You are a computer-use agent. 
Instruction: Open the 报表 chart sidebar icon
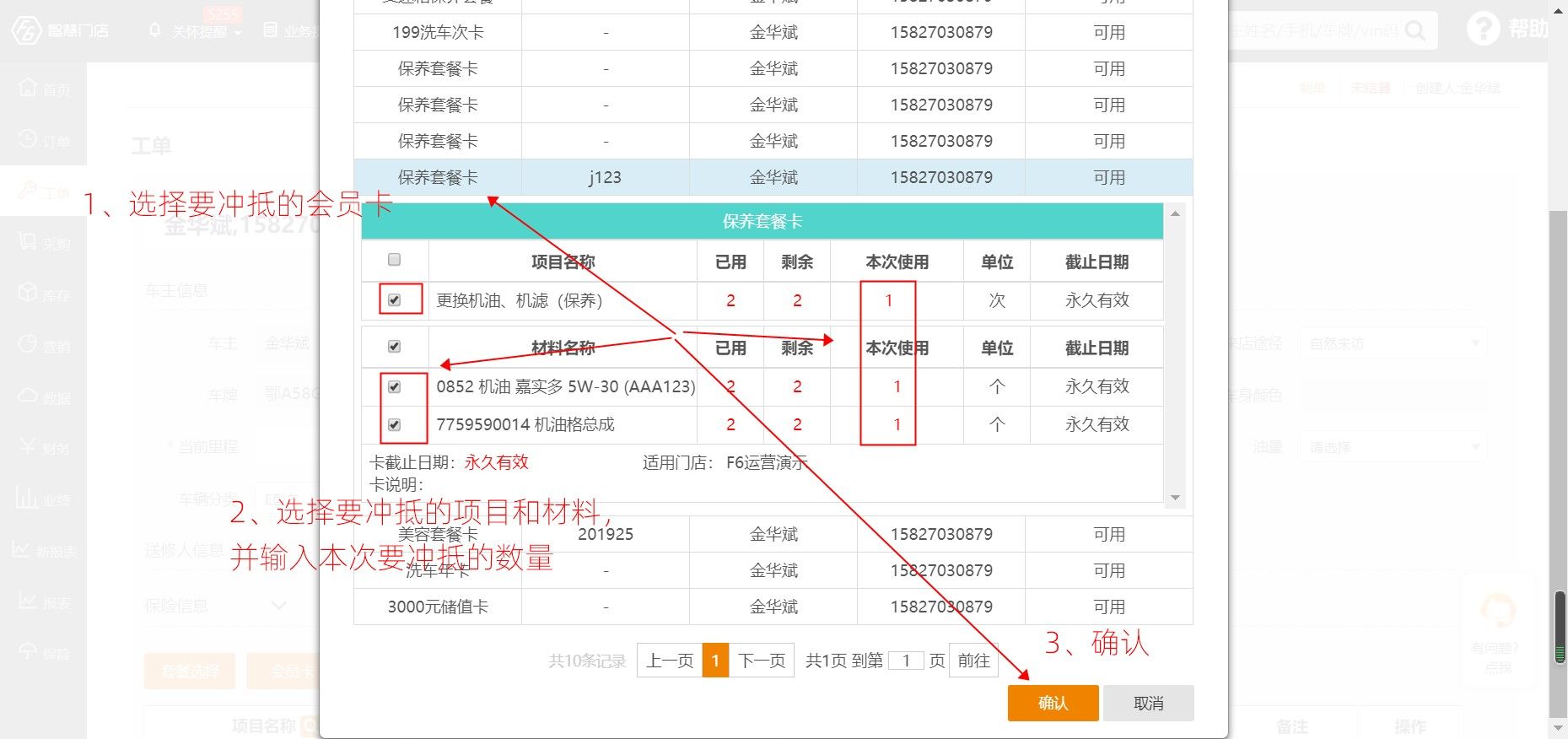(x=28, y=601)
